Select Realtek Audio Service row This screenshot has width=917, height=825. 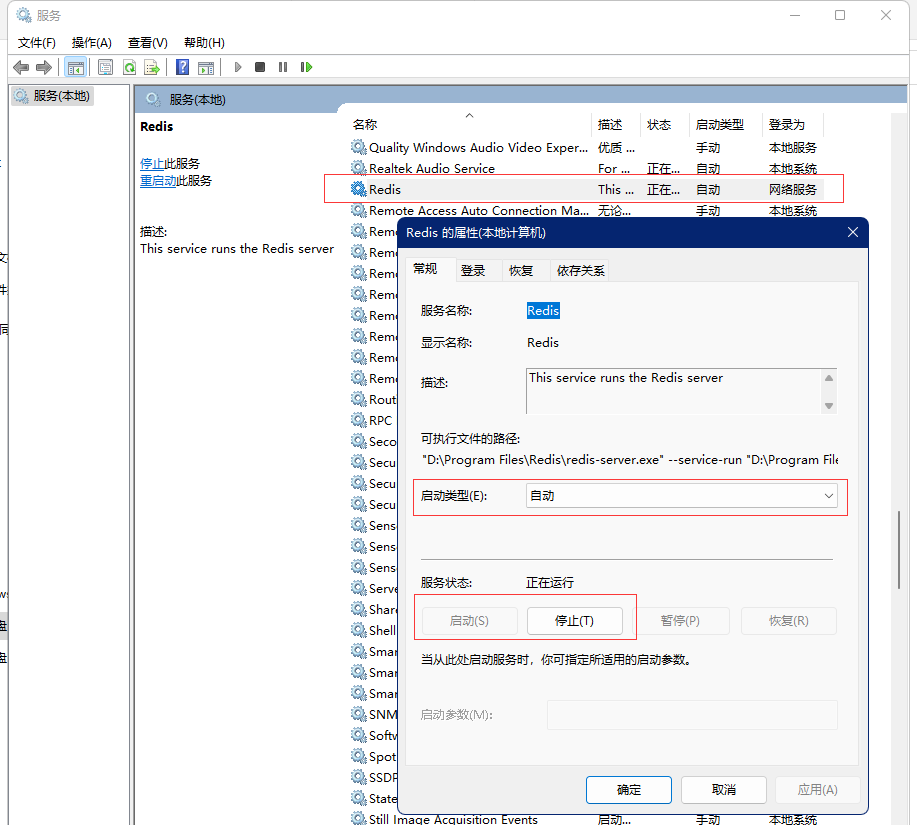point(587,168)
